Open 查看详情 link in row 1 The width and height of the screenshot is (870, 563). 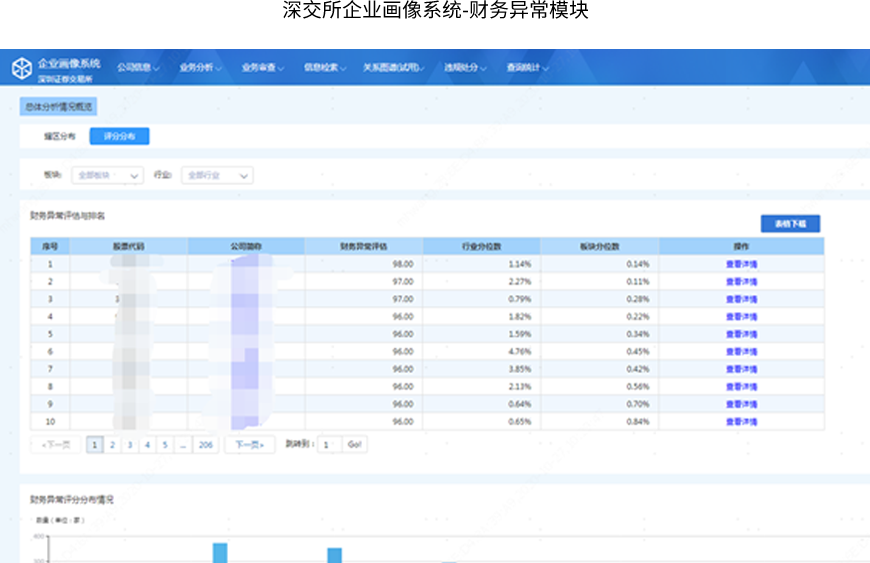pyautogui.click(x=741, y=265)
